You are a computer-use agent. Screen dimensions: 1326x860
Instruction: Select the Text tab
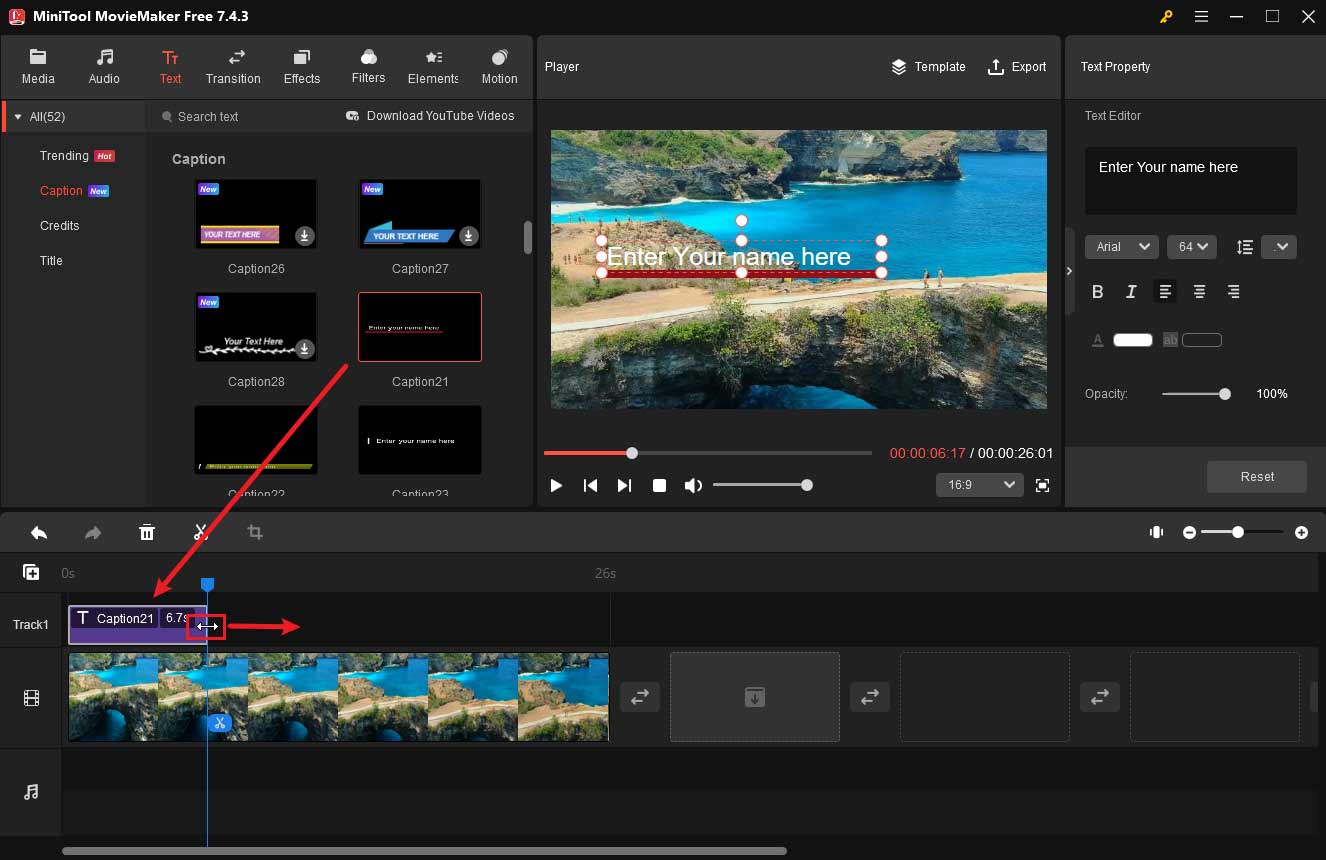171,67
